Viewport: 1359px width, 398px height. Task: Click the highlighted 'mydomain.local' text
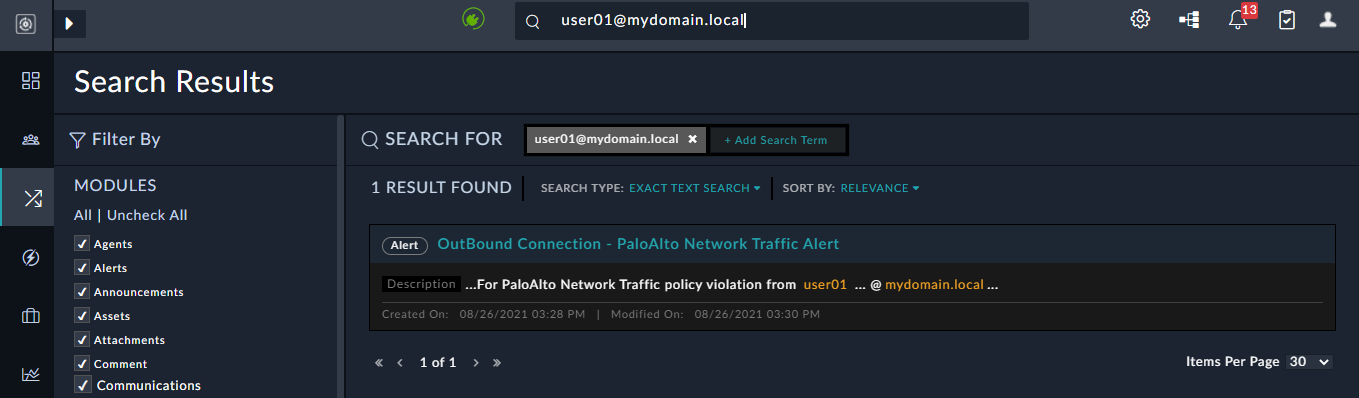[934, 285]
